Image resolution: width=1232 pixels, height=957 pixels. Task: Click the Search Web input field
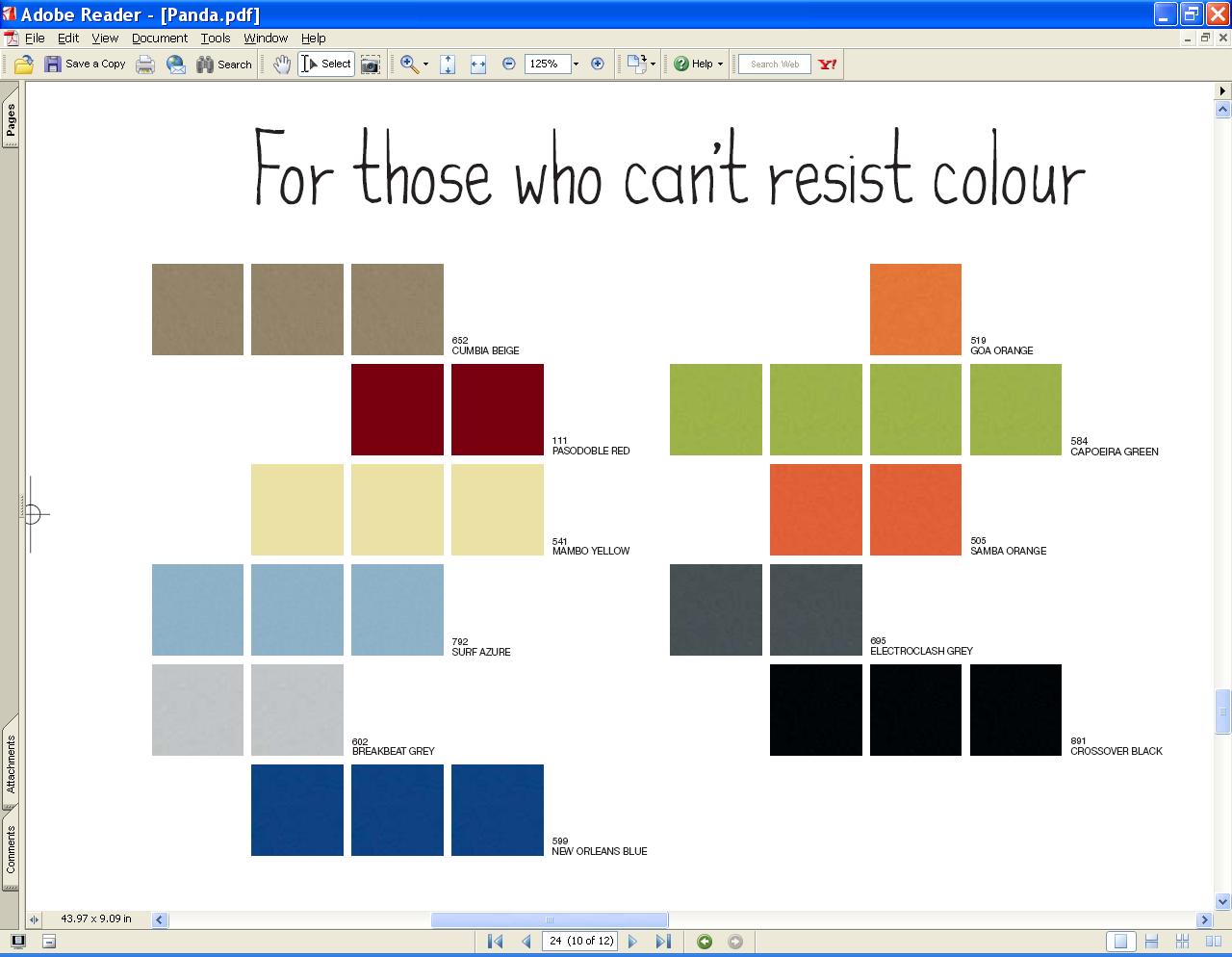(775, 65)
